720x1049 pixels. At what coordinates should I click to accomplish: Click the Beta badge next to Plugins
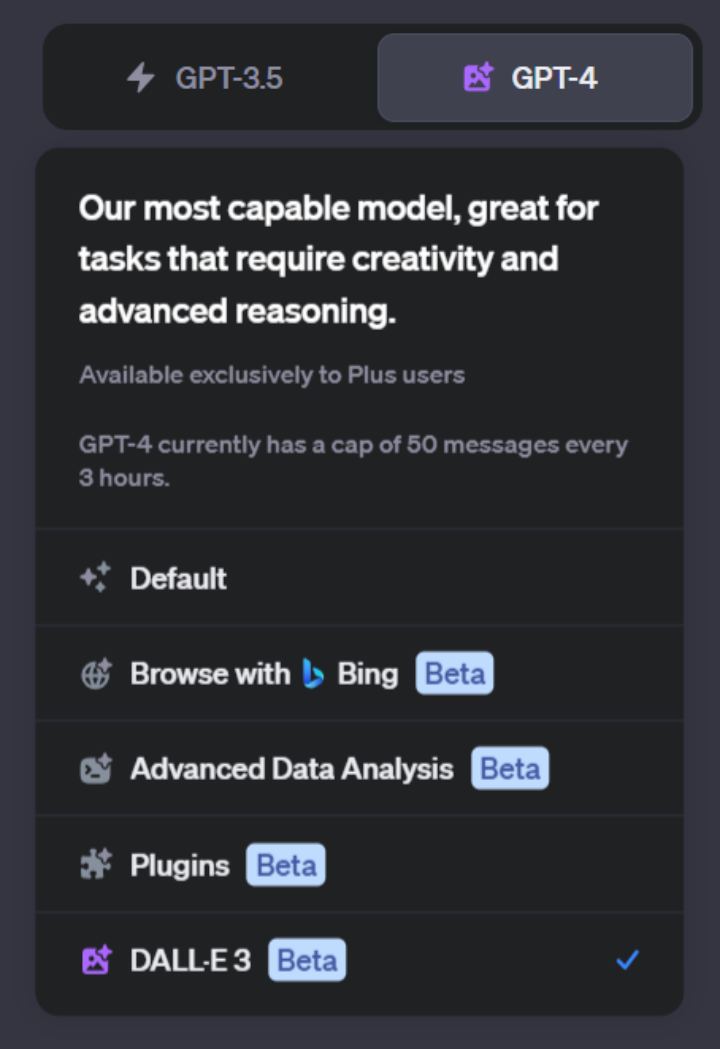pyautogui.click(x=286, y=865)
